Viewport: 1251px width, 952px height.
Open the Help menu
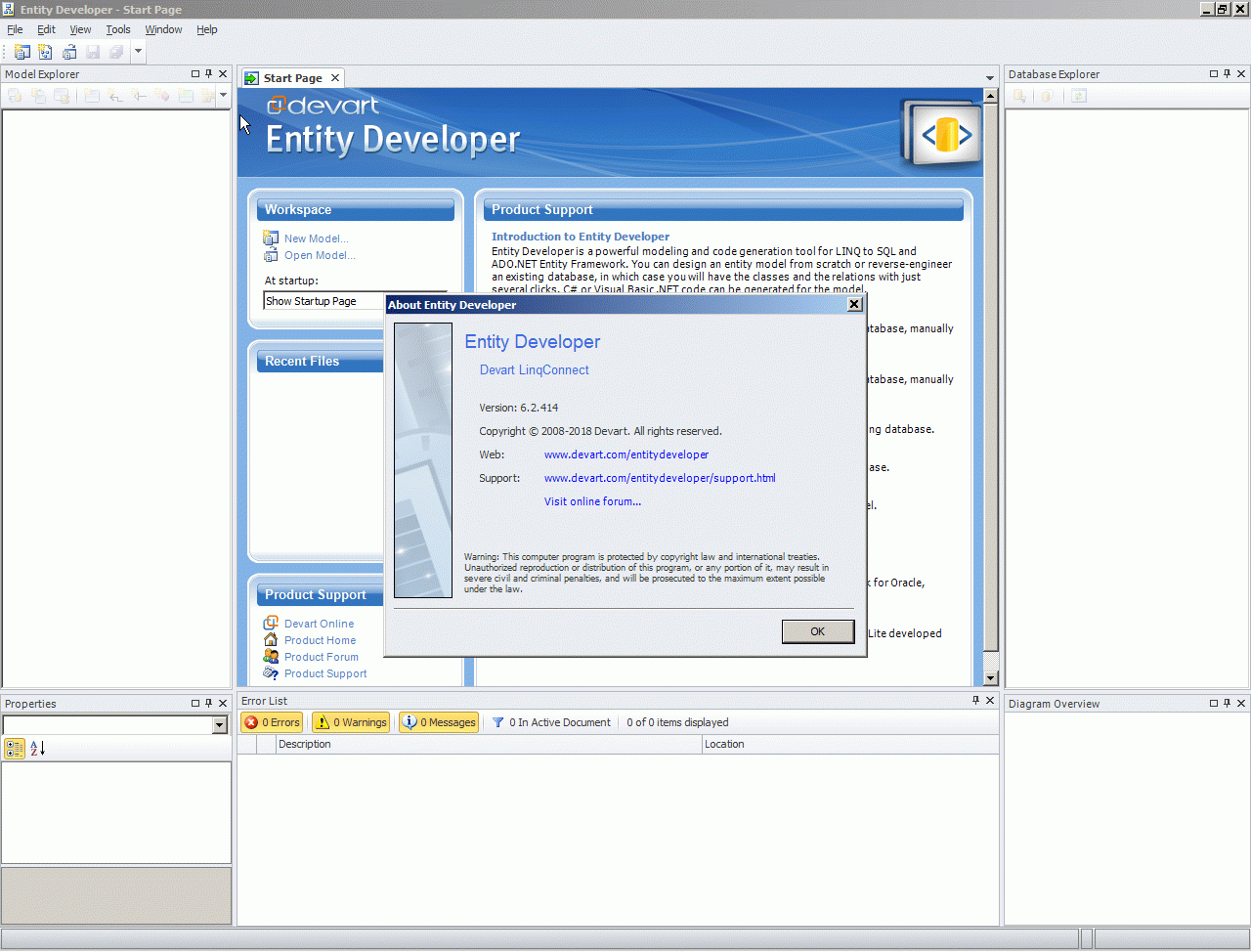207,29
